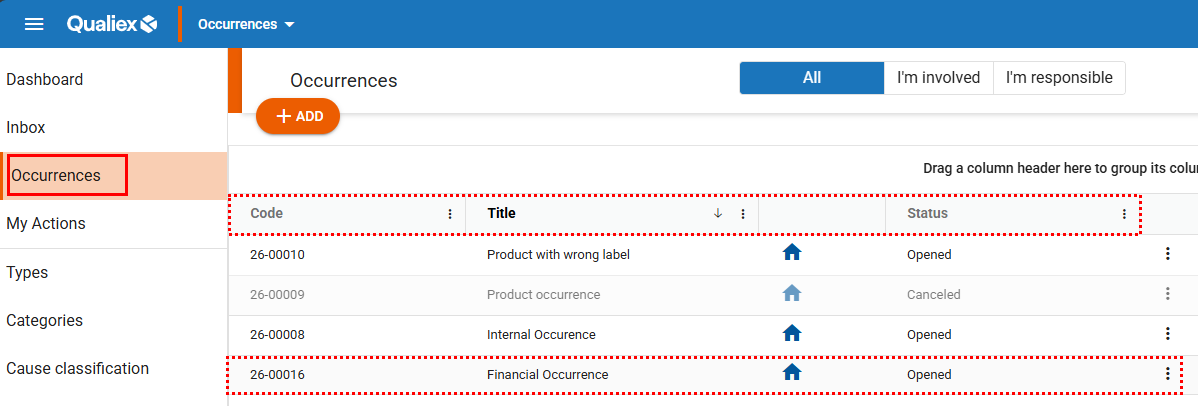Viewport: 1198px width, 406px height.
Task: Go to Dashboard in sidebar
Action: coord(45,80)
